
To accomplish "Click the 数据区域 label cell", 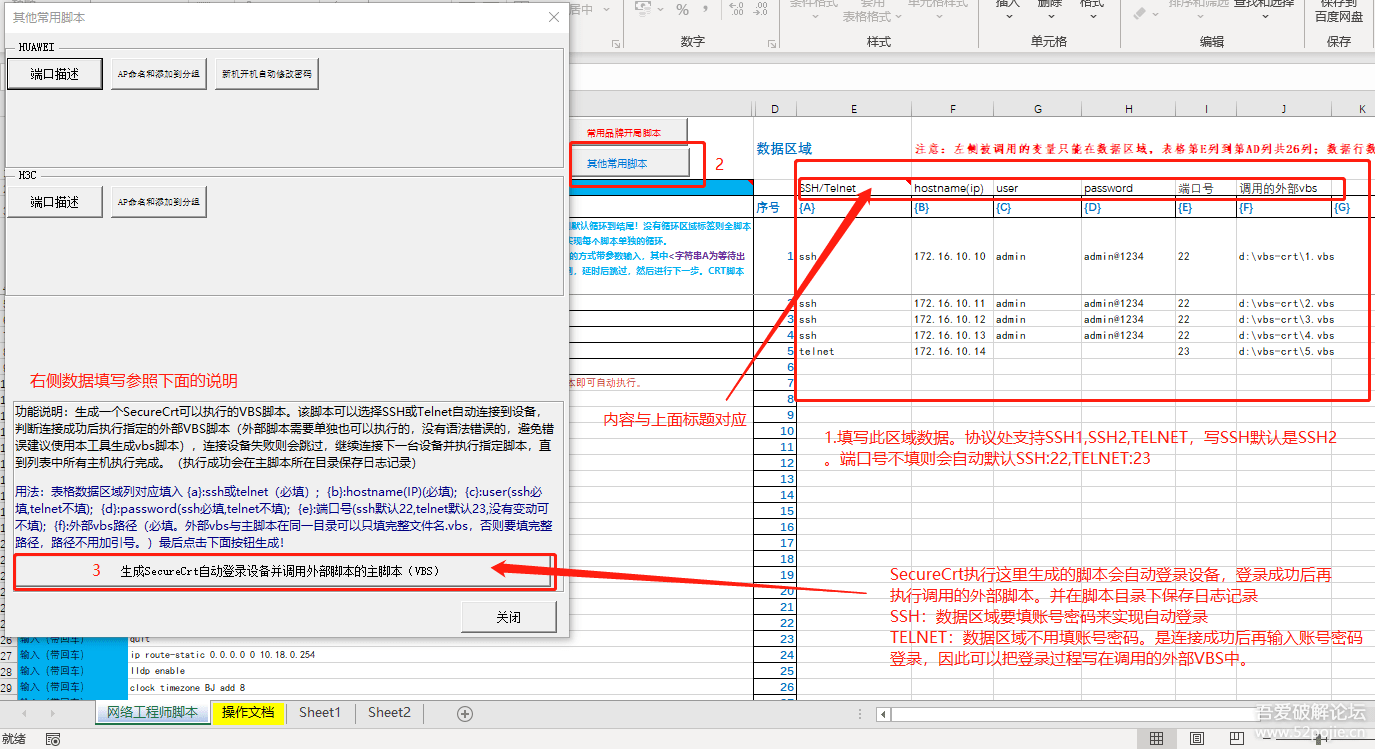I will pos(784,148).
